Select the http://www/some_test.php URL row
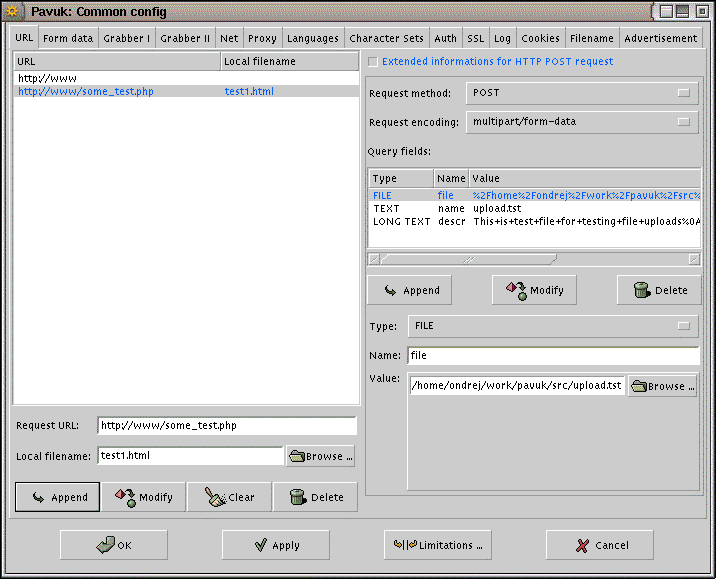This screenshot has width=716, height=579. coord(86,91)
